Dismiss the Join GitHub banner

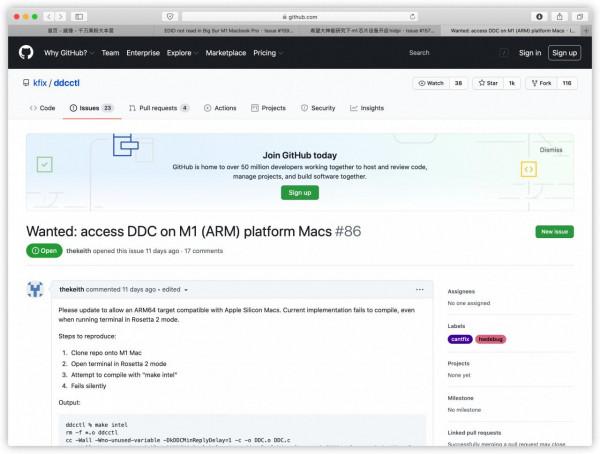click(552, 149)
